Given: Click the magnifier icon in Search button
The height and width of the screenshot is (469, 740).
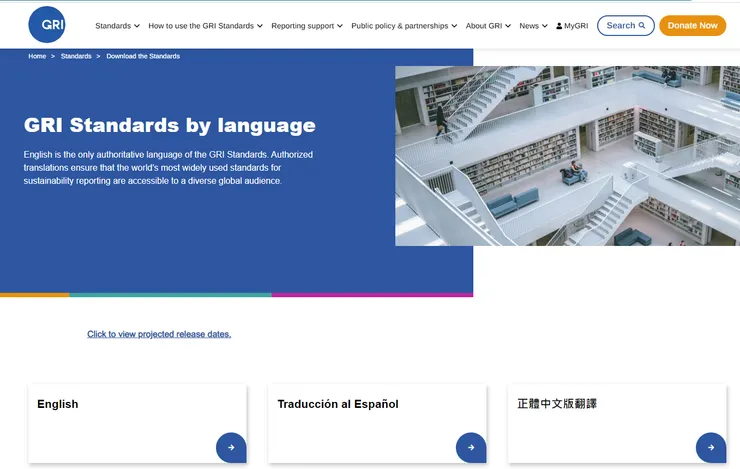Looking at the screenshot, I should click(x=642, y=25).
